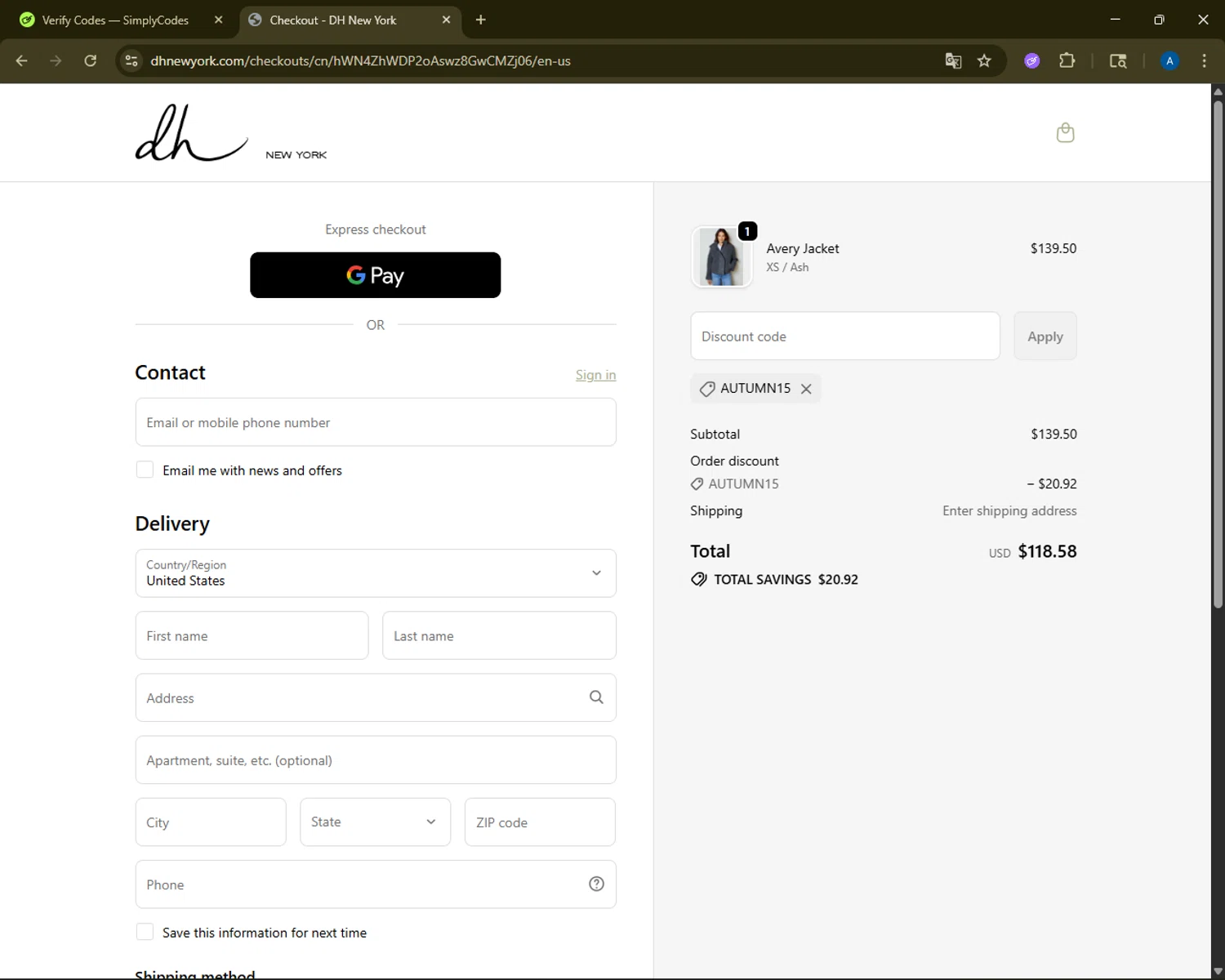Click the Discount code field
Viewport: 1225px width, 980px height.
[x=845, y=336]
